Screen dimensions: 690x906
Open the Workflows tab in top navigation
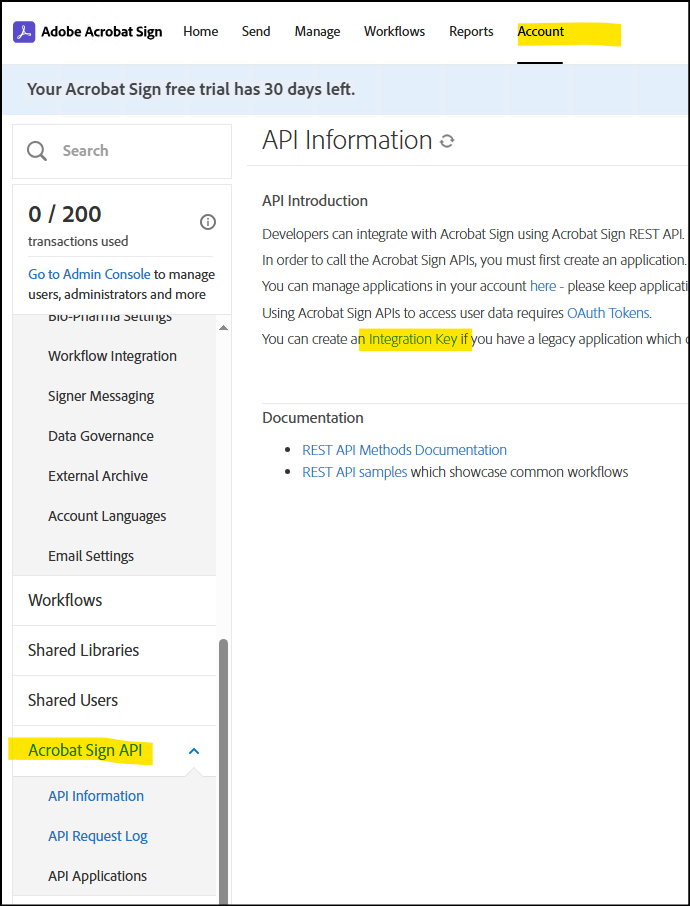point(394,32)
